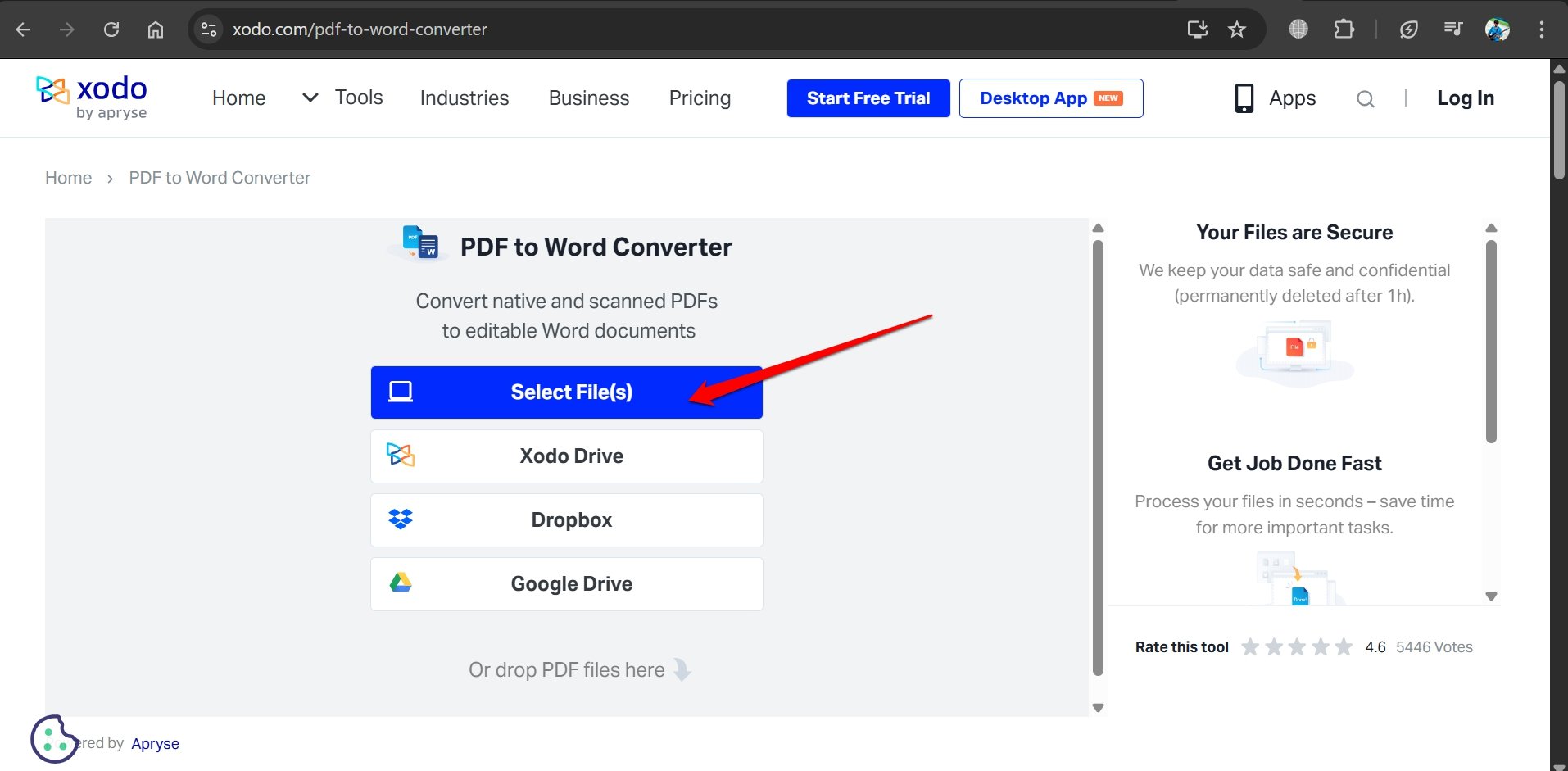Open the browser profile avatar
Image resolution: width=1568 pixels, height=771 pixels.
(x=1498, y=29)
